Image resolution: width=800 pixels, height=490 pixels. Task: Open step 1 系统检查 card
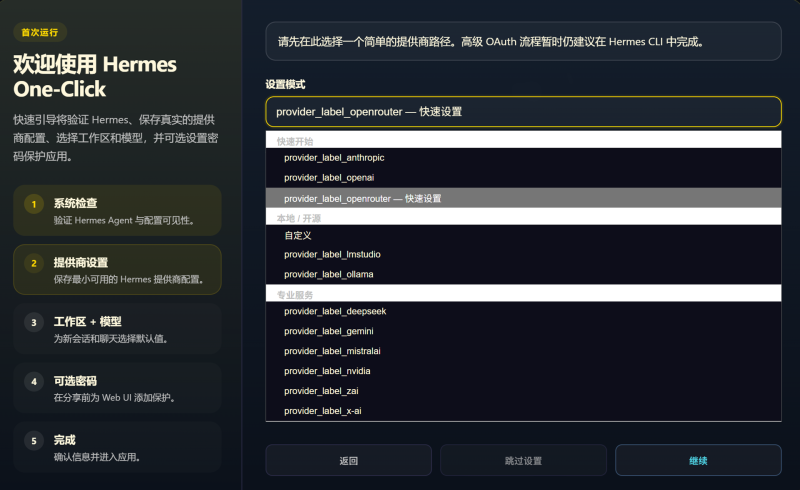click(117, 210)
